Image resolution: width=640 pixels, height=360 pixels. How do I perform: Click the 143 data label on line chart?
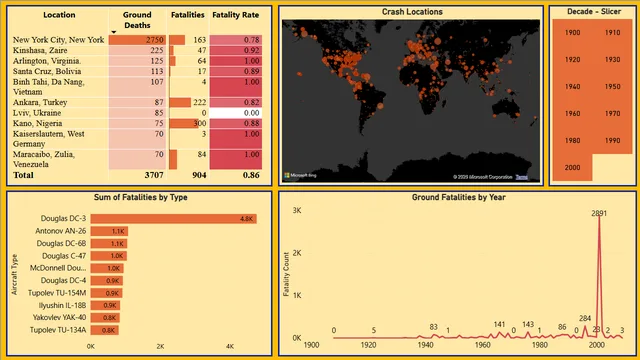pyautogui.click(x=528, y=324)
